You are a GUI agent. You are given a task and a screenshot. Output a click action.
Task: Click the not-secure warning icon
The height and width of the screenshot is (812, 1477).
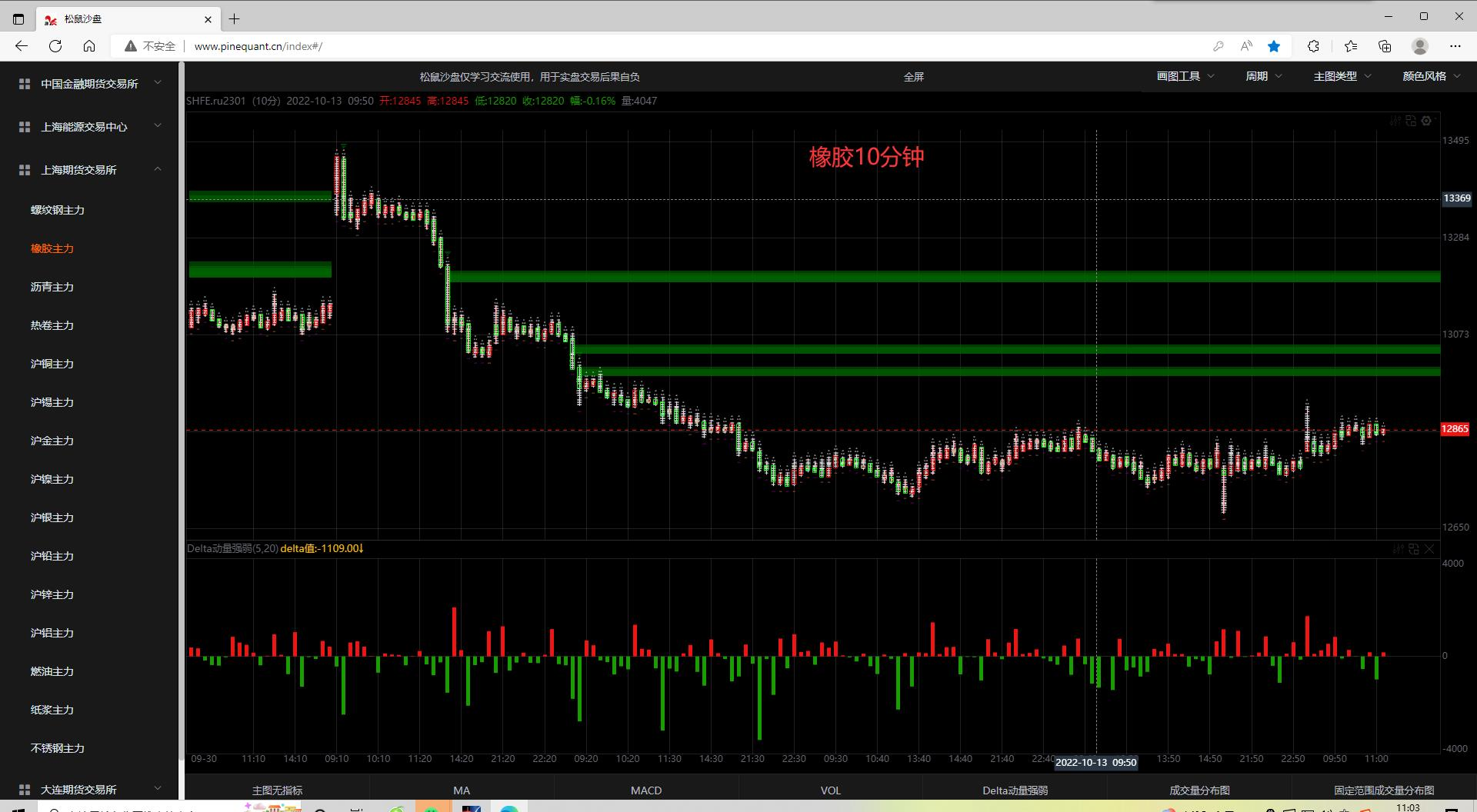coord(131,46)
